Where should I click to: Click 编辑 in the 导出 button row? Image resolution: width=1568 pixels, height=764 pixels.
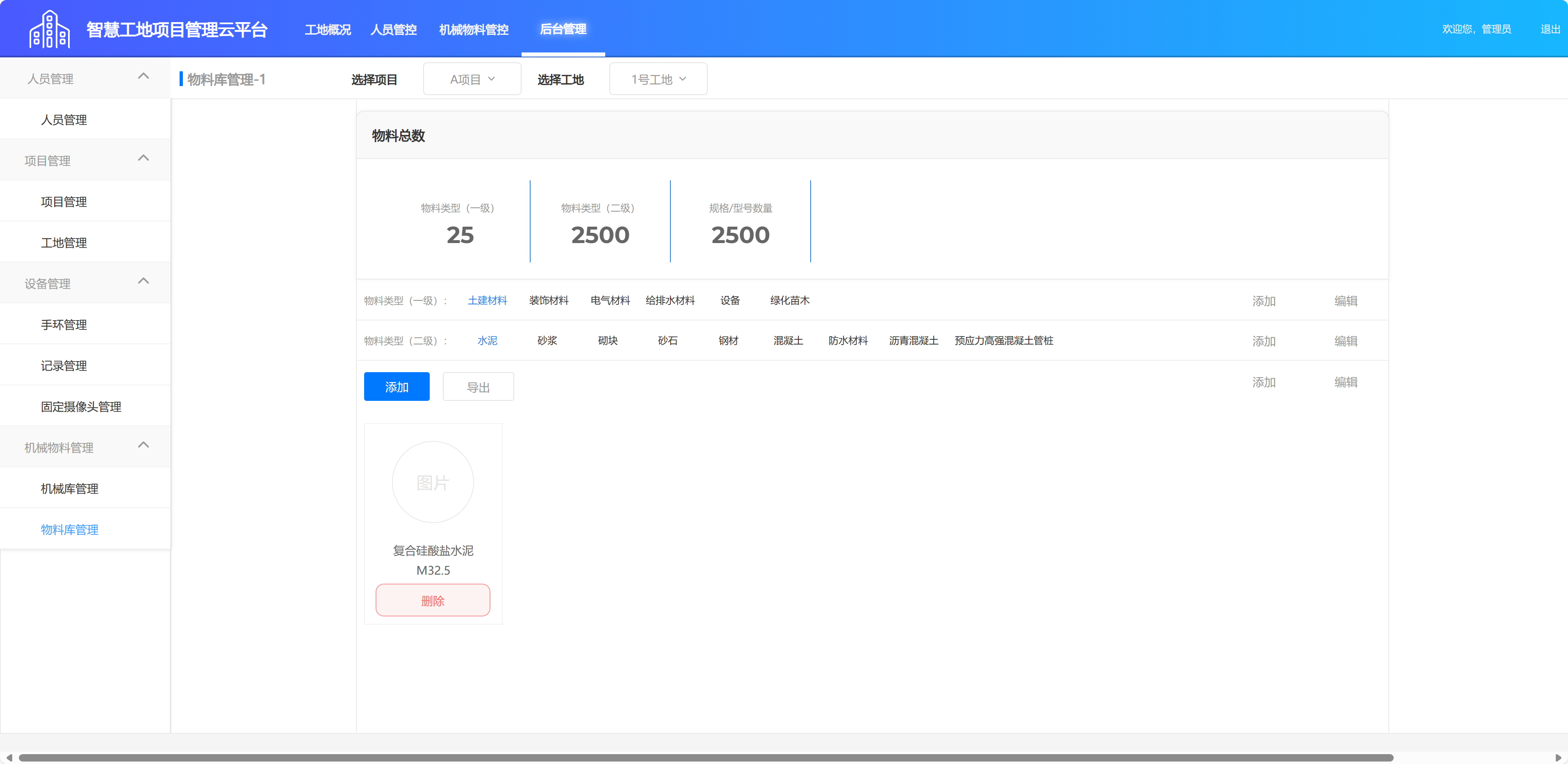coord(1346,382)
